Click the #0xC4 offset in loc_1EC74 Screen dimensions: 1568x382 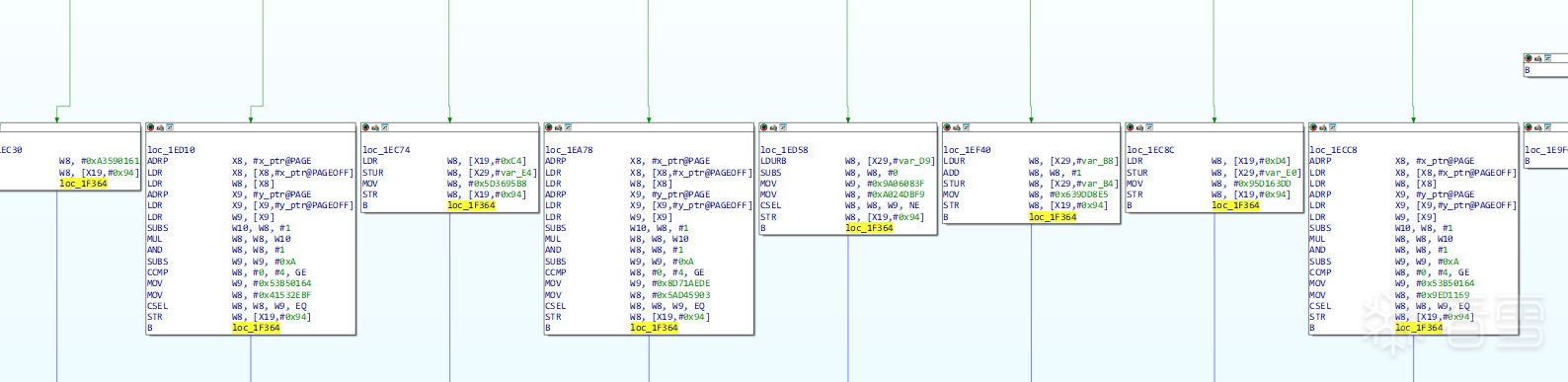(x=509, y=161)
